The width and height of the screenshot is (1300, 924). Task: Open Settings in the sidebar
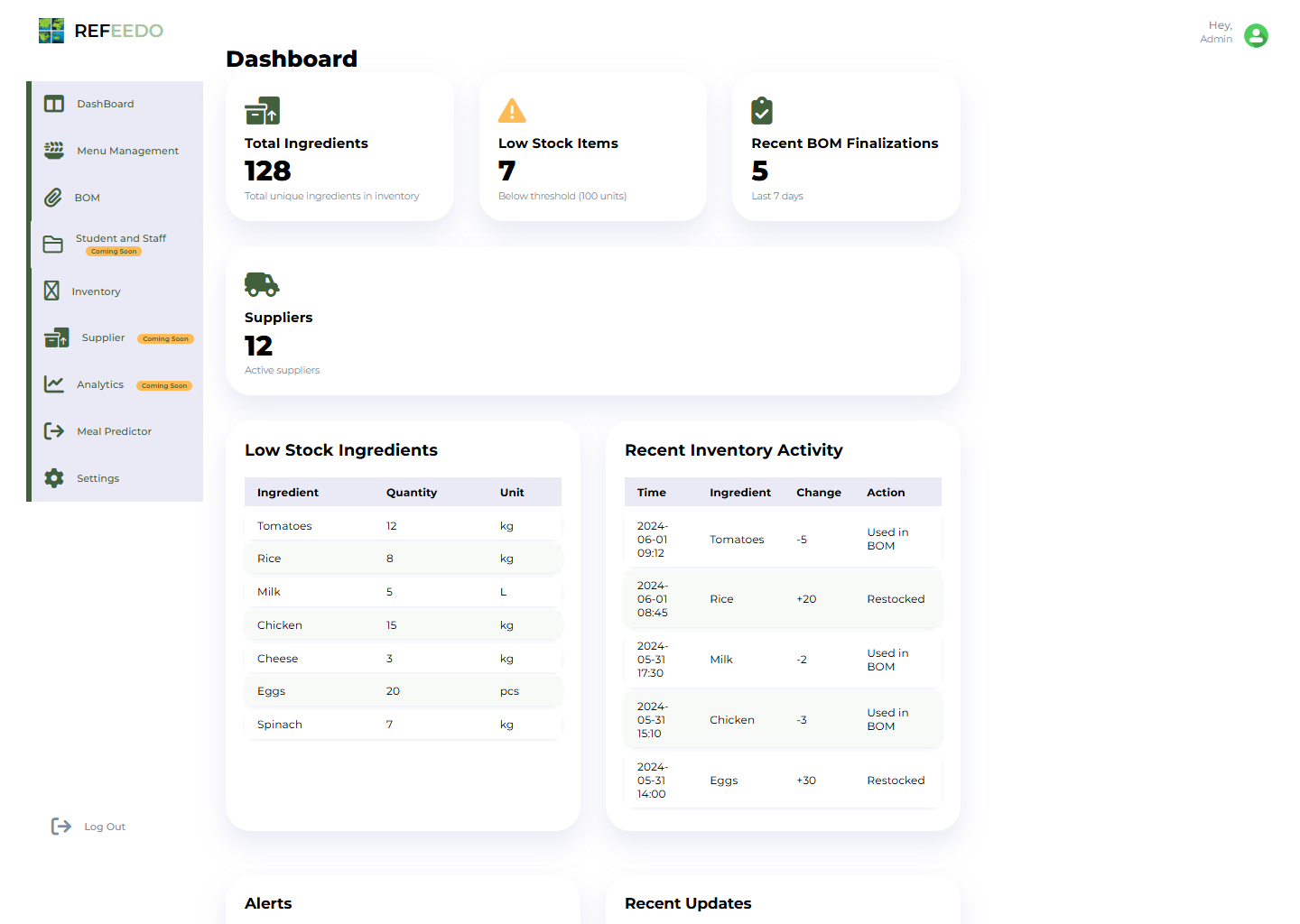click(x=117, y=478)
